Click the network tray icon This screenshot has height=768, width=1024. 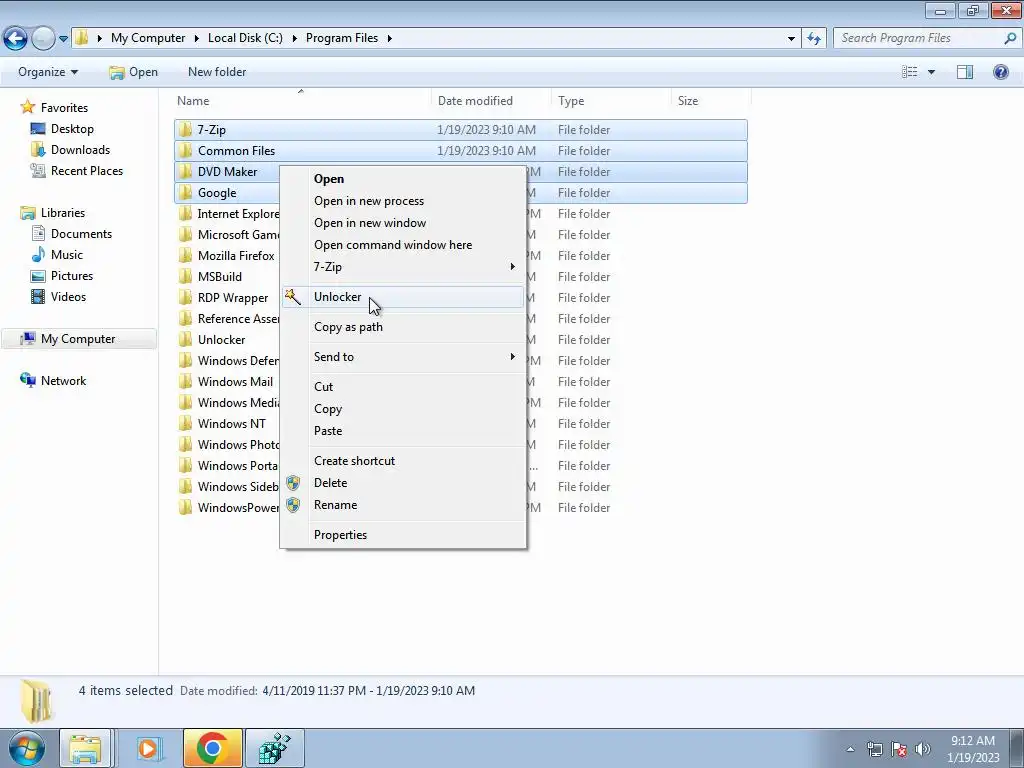click(x=875, y=749)
